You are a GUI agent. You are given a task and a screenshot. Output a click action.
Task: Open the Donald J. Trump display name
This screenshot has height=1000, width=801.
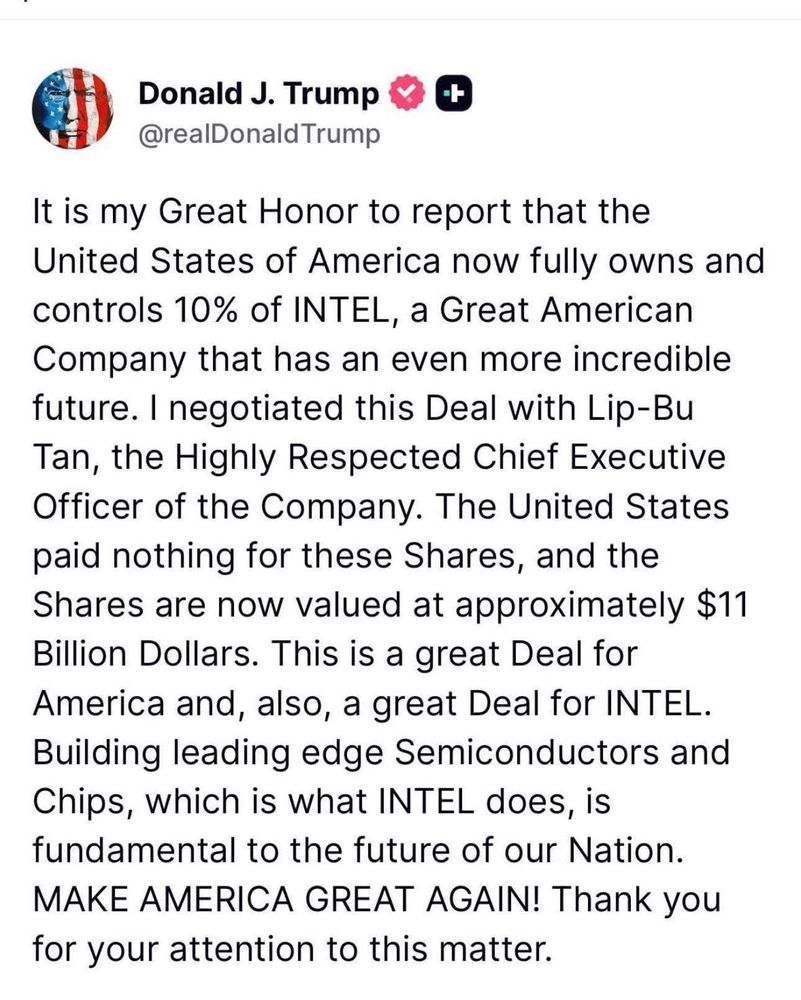(x=258, y=93)
